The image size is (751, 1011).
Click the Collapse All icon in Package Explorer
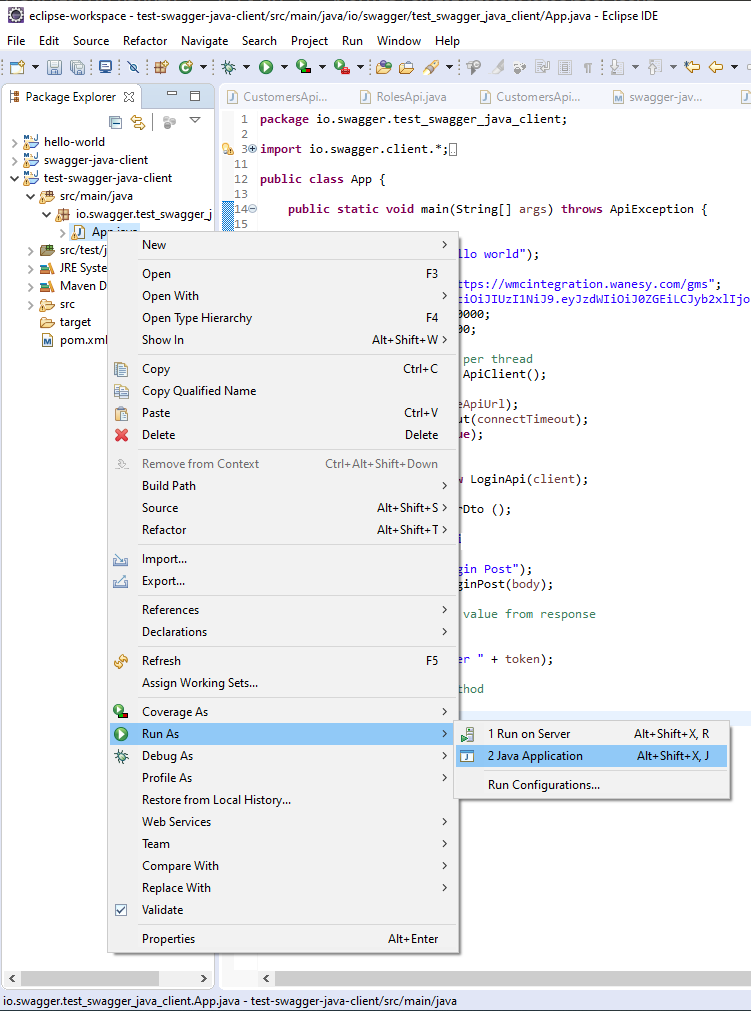coord(116,121)
